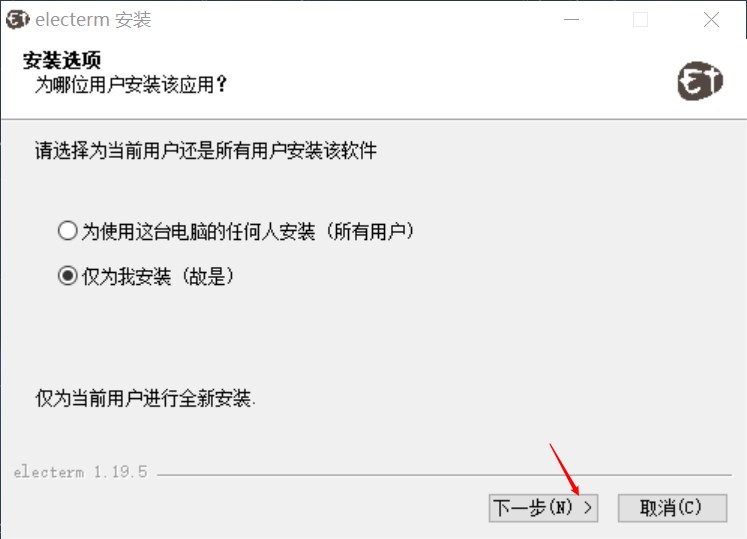747x539 pixels.
Task: Click the electerm logo in the header
Action: pos(700,81)
